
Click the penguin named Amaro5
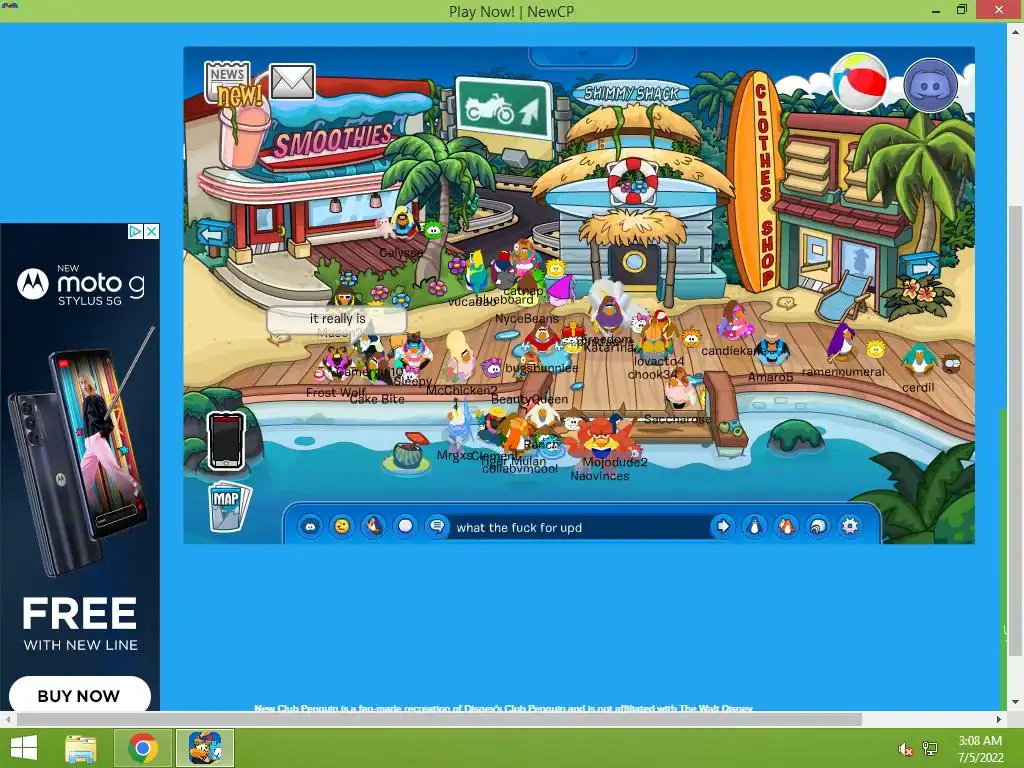point(772,351)
